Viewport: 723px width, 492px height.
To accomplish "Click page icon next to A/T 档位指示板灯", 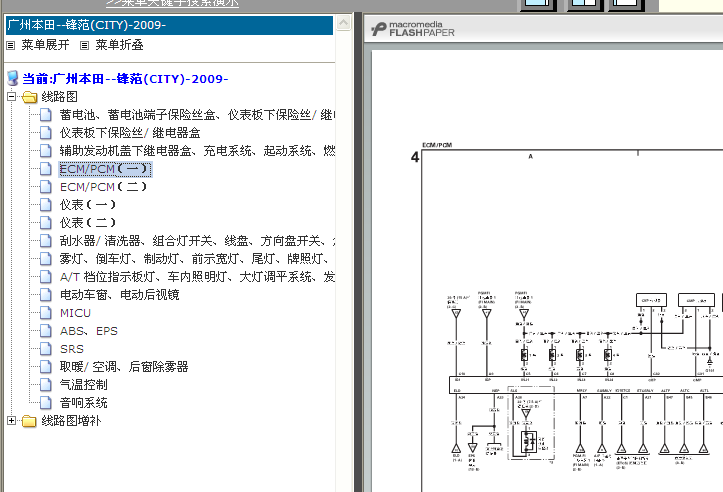I will (x=46, y=277).
